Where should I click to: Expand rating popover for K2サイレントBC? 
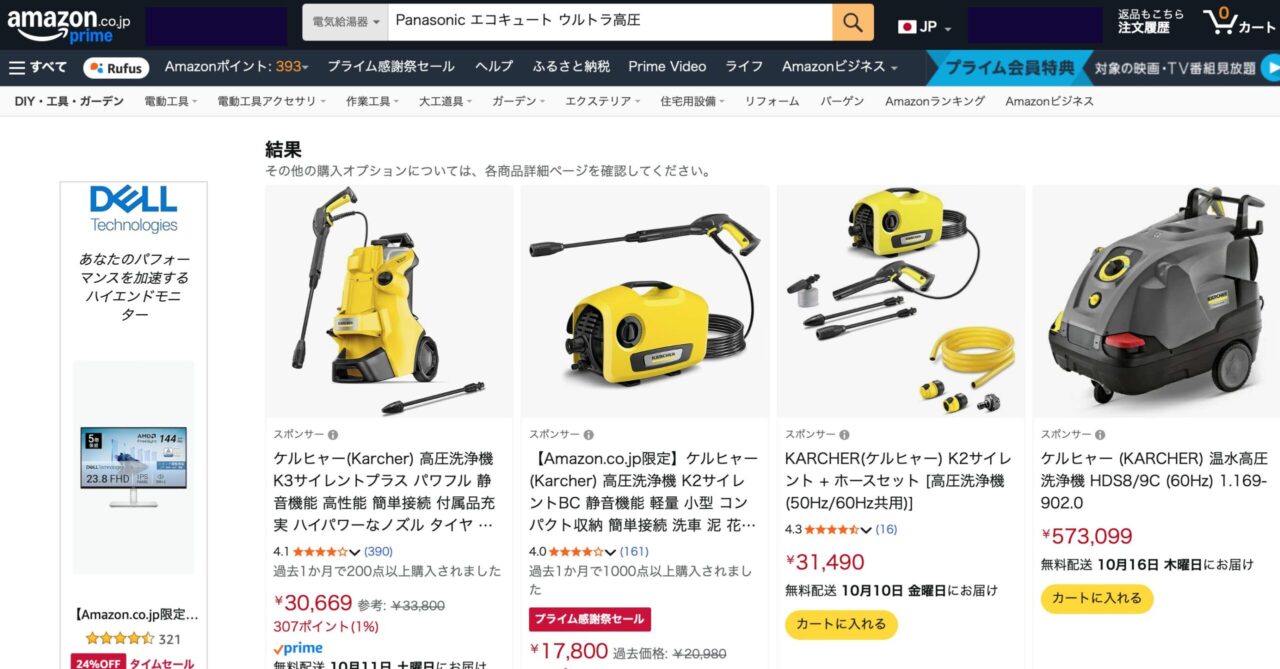click(x=610, y=552)
